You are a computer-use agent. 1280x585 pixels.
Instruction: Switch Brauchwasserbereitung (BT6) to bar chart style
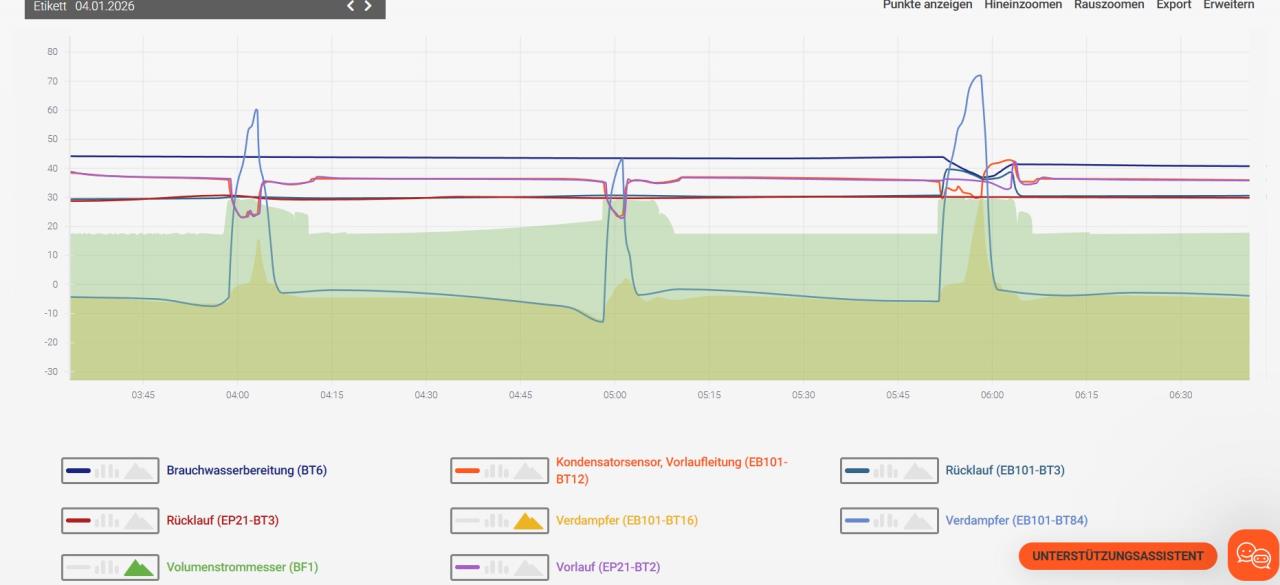pos(107,471)
